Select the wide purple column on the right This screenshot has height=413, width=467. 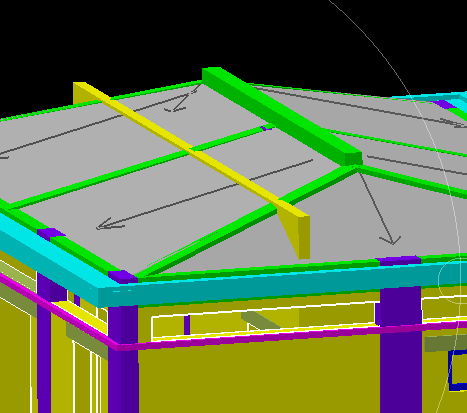point(401,350)
